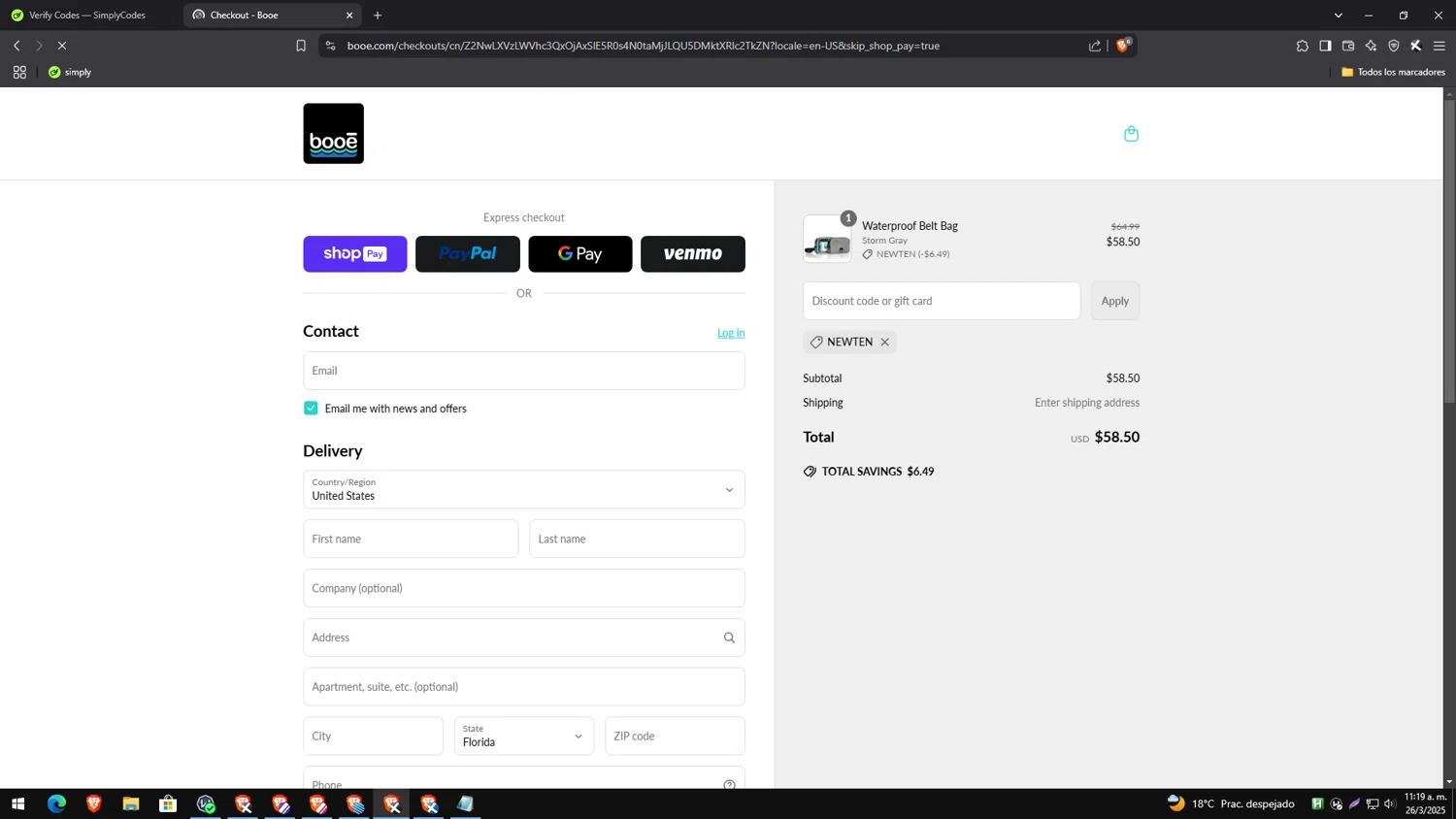Image resolution: width=1456 pixels, height=819 pixels.
Task: Click the Booe logo in the header
Action: [x=333, y=133]
